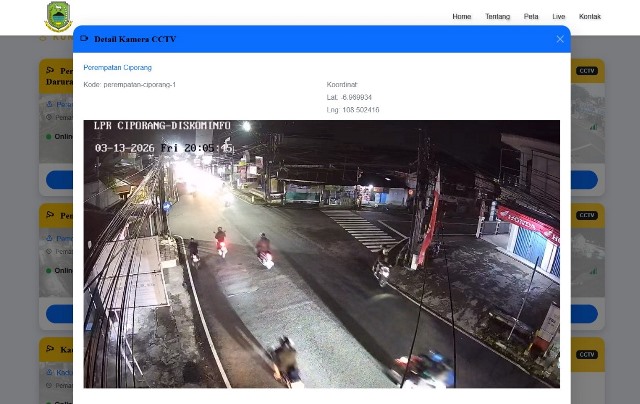
Task: Switch to the Live page
Action: click(x=558, y=17)
